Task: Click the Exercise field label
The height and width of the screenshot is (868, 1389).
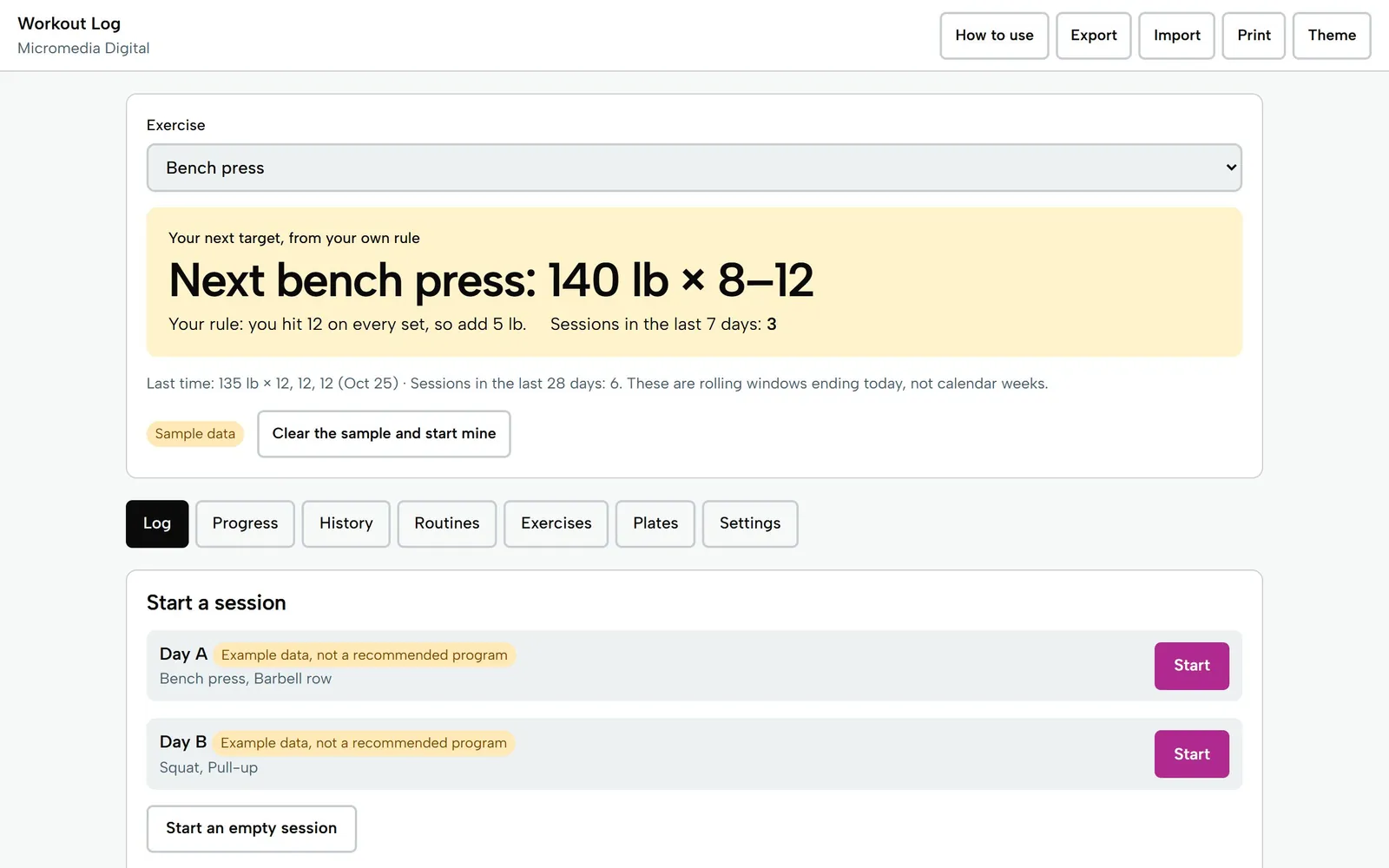Action: click(x=176, y=125)
